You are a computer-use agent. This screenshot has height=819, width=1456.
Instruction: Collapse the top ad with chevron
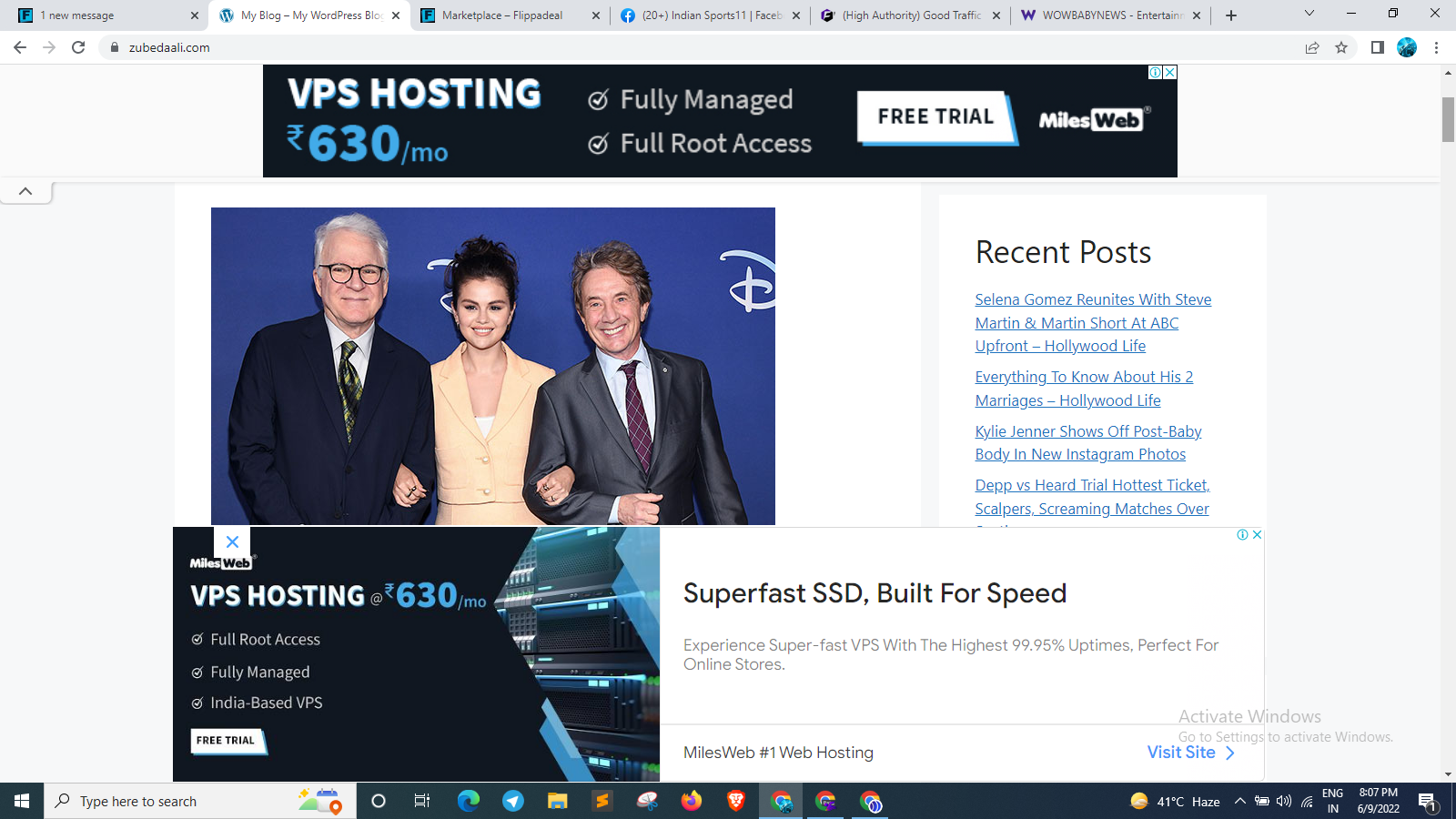tap(25, 191)
